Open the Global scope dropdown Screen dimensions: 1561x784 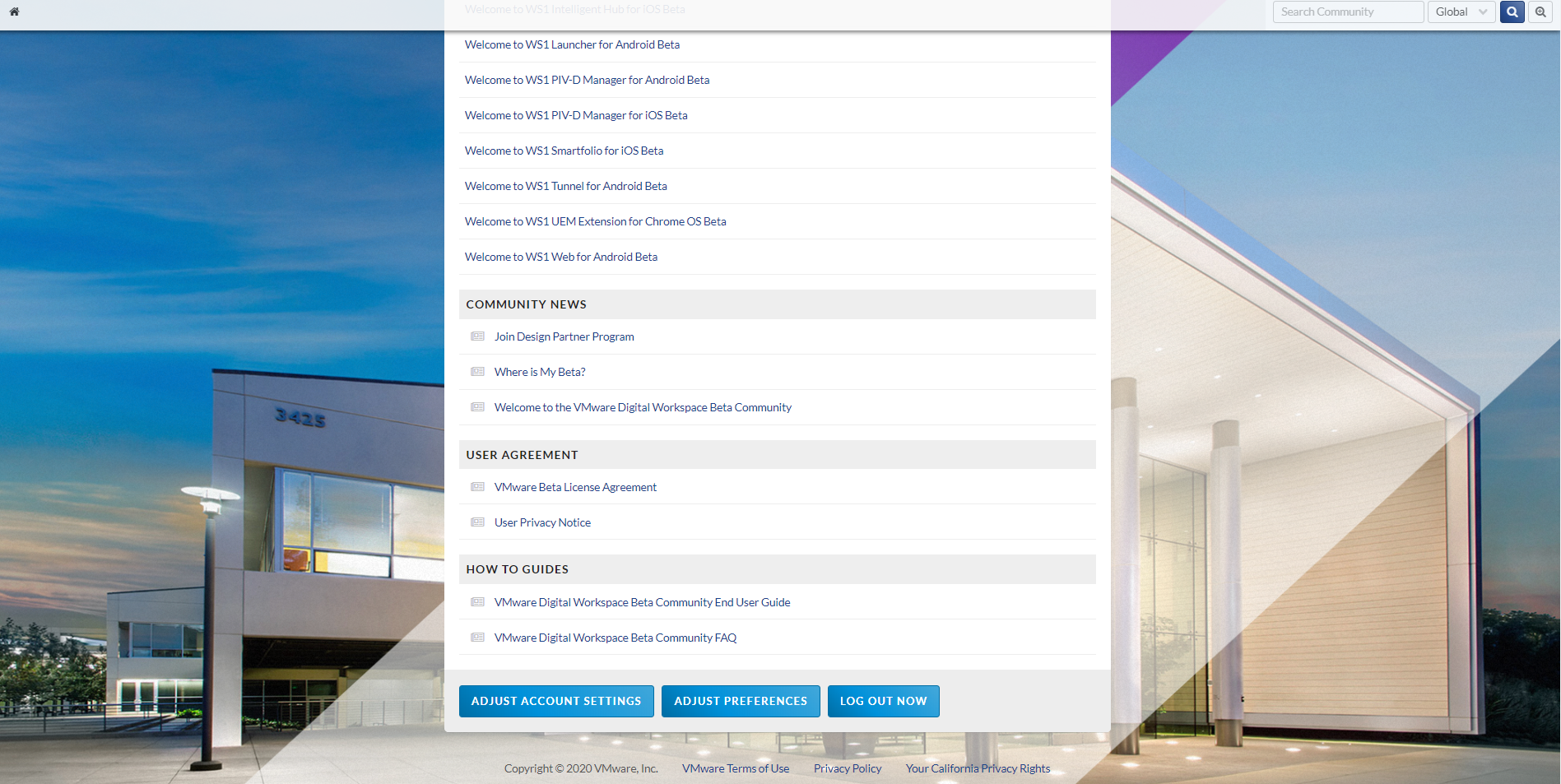[1461, 12]
